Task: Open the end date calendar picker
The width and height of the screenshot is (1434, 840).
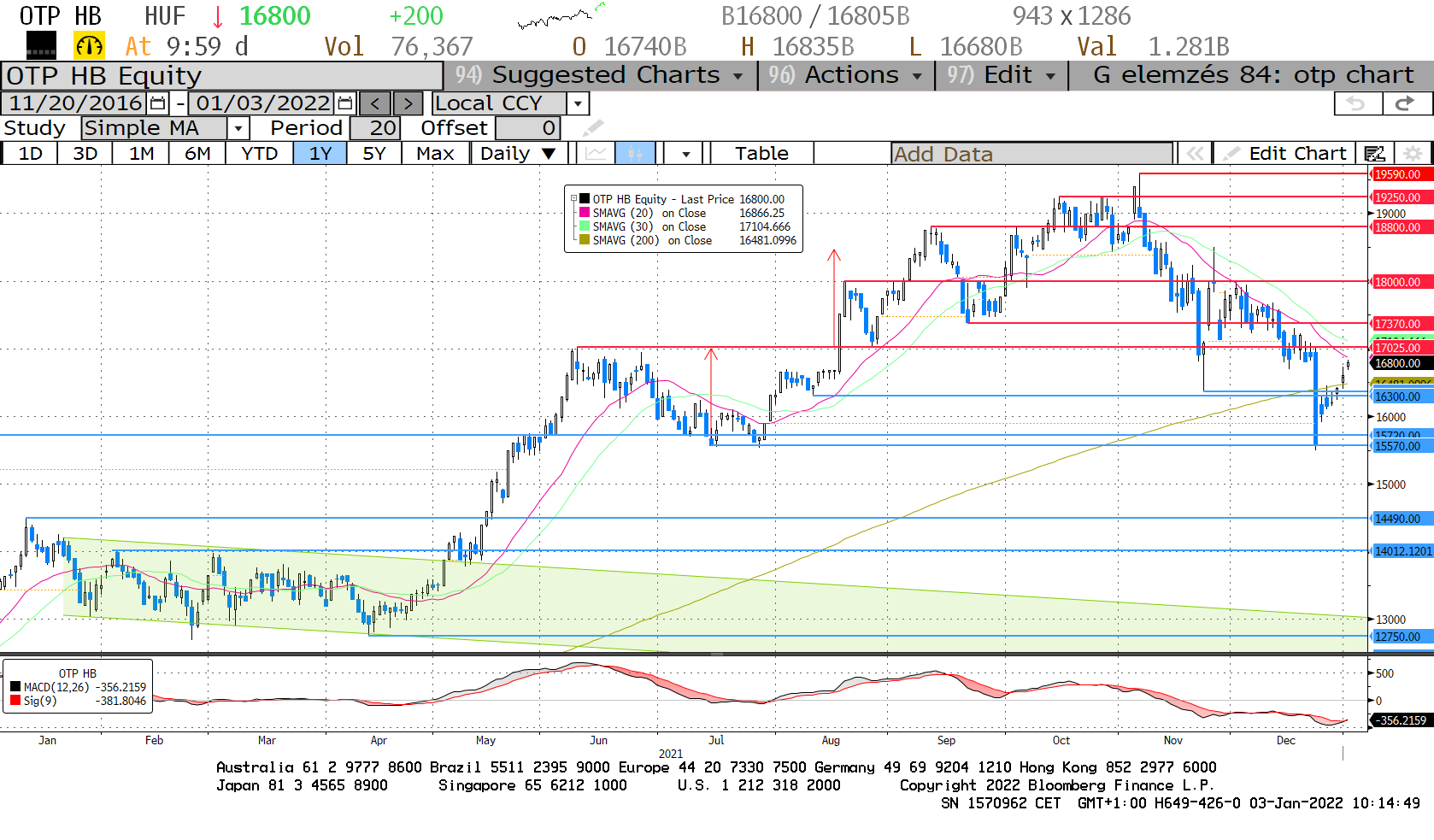Action: (345, 103)
